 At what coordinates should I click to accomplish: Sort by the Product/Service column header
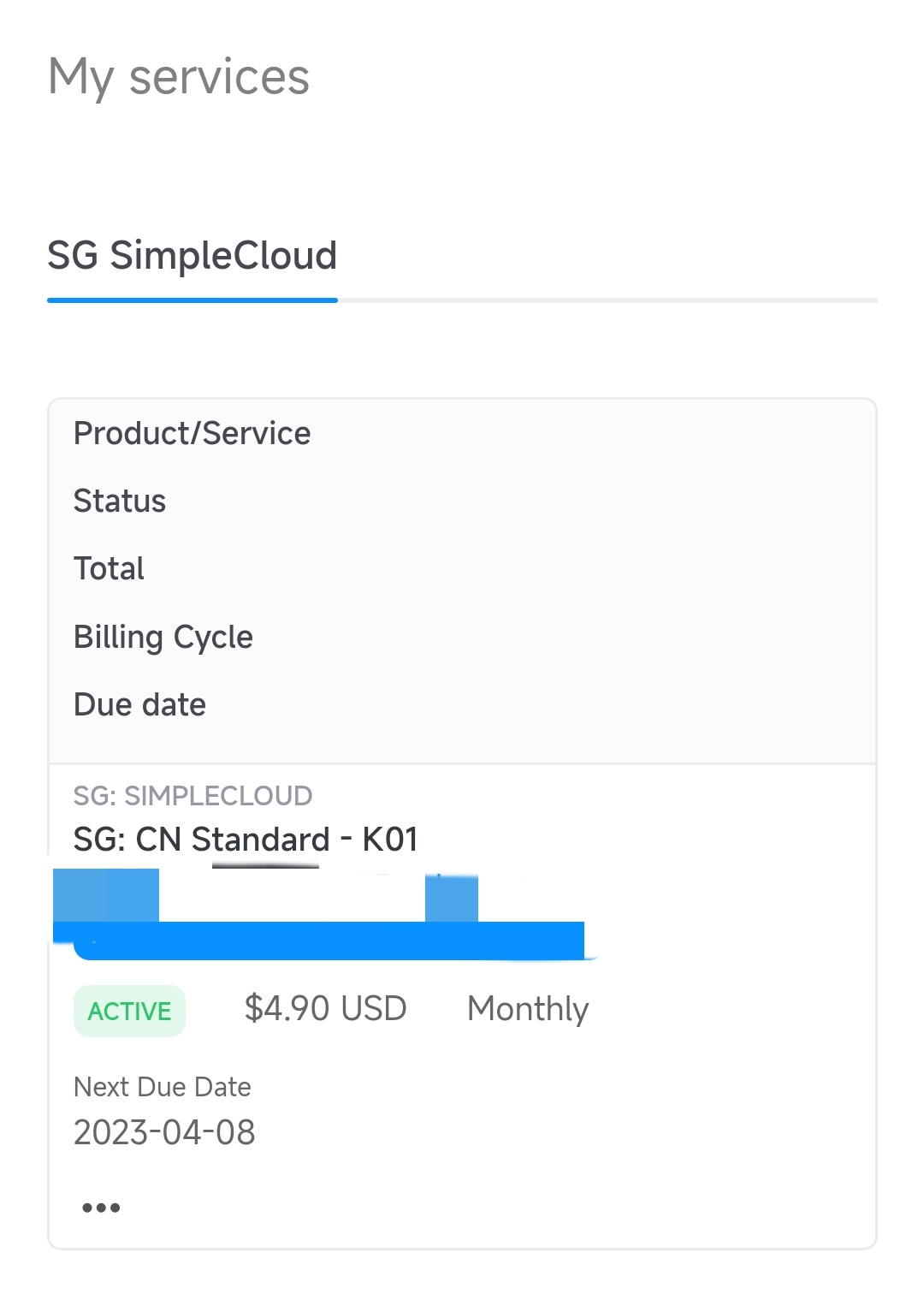point(192,434)
